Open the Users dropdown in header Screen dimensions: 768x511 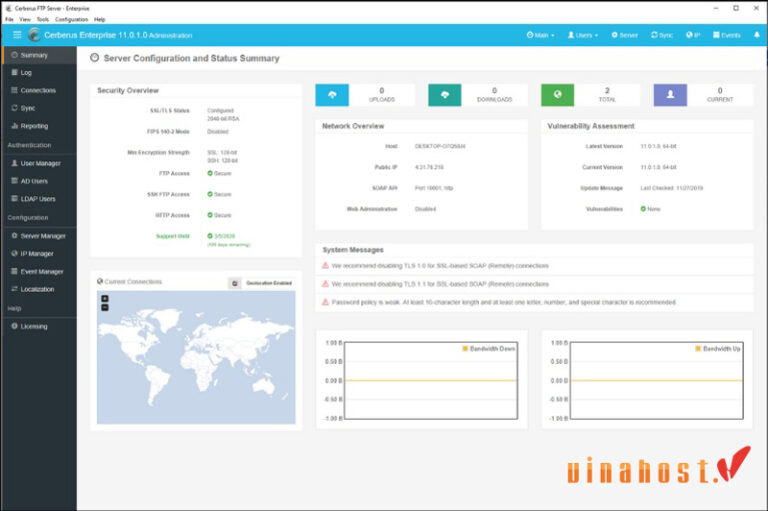pos(583,35)
